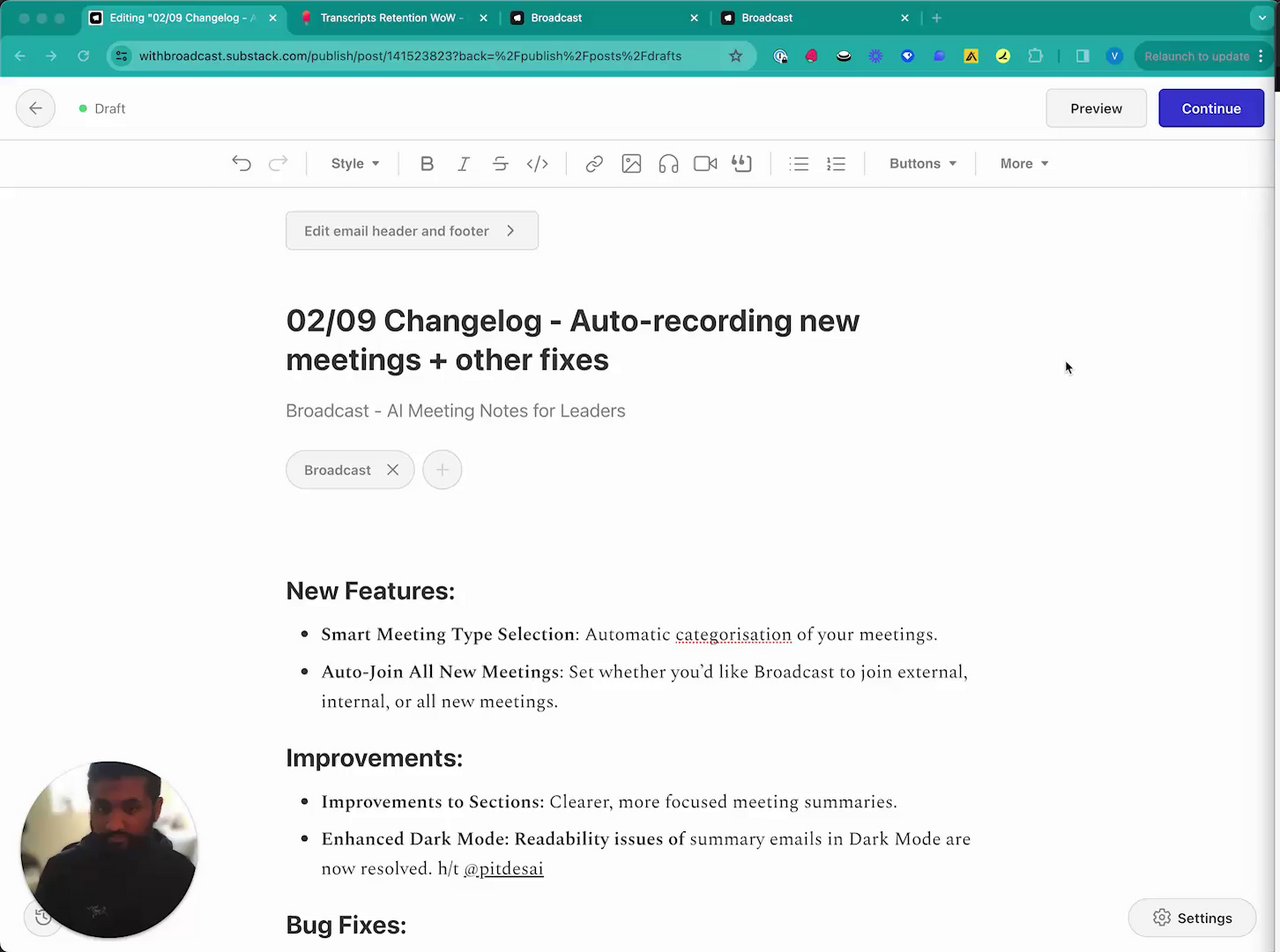Viewport: 1280px width, 952px height.
Task: Open post Settings
Action: pos(1192,918)
